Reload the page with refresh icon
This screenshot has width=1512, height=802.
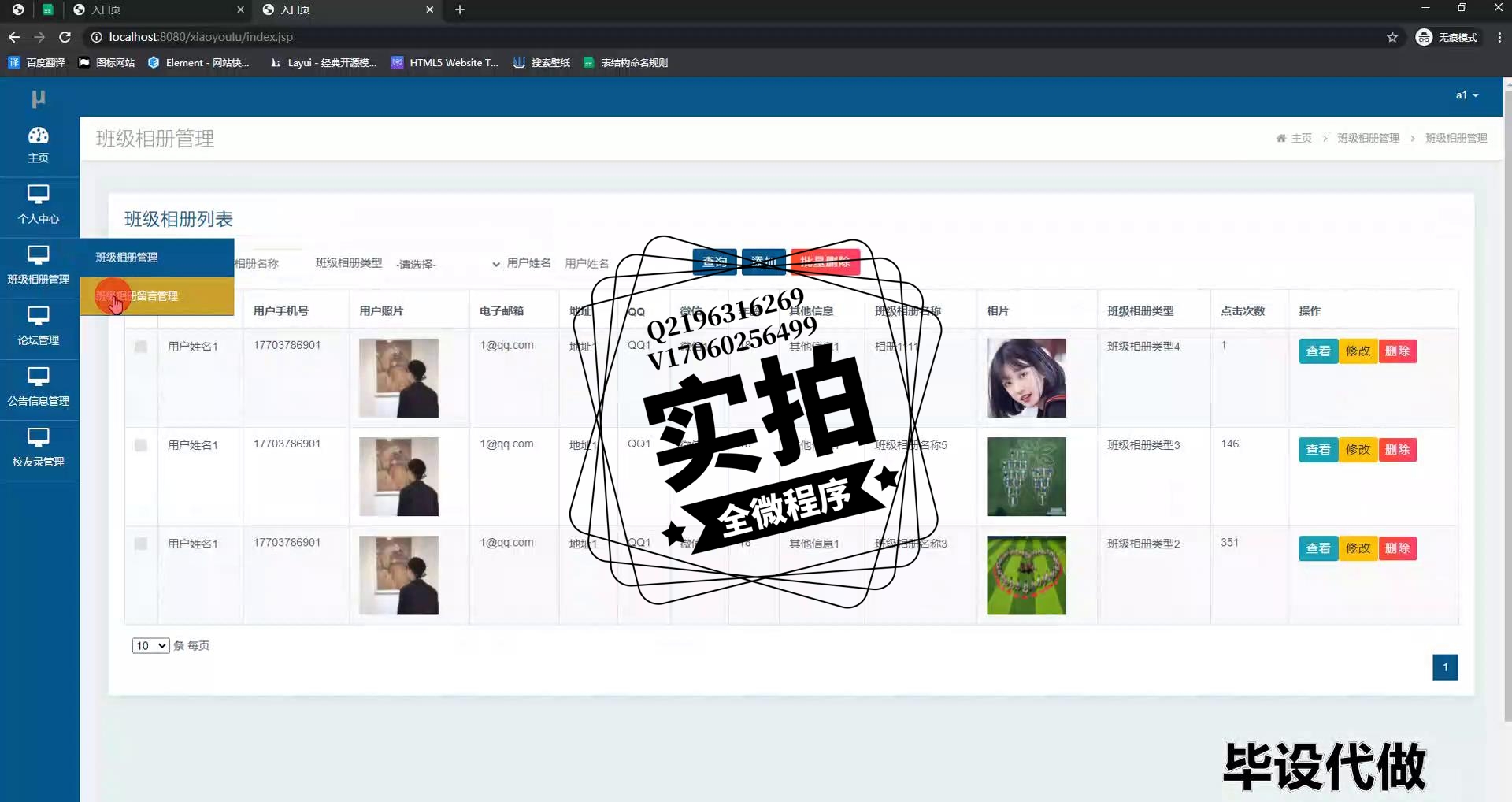65,37
